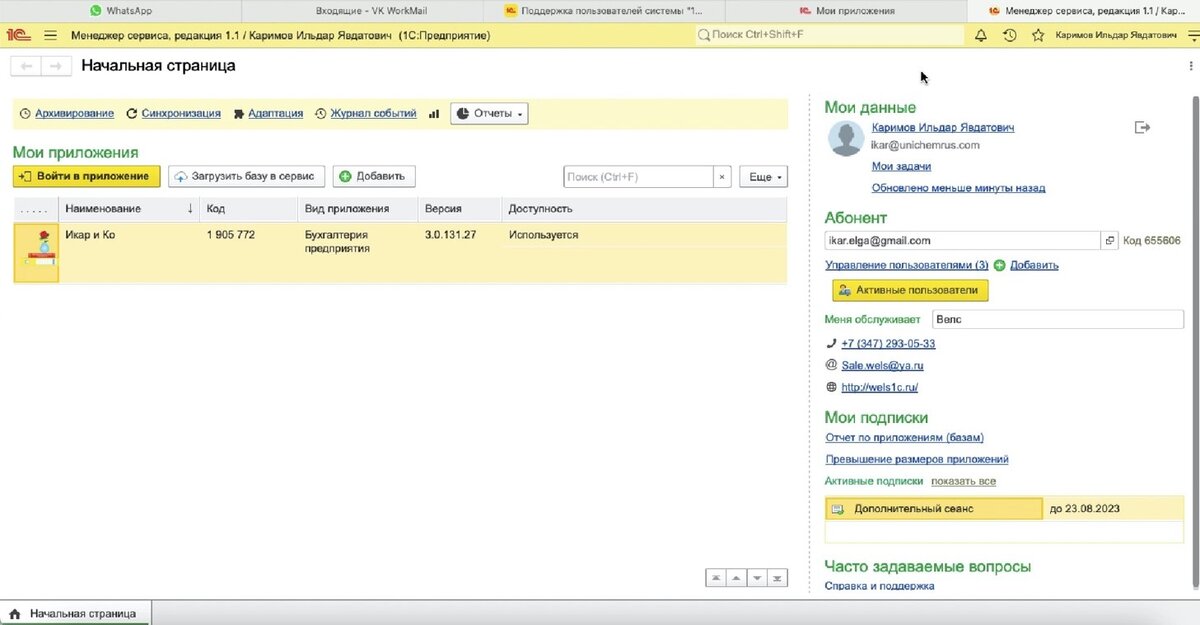Open the Отчеты dropdown
The width and height of the screenshot is (1200, 625).
coord(489,114)
